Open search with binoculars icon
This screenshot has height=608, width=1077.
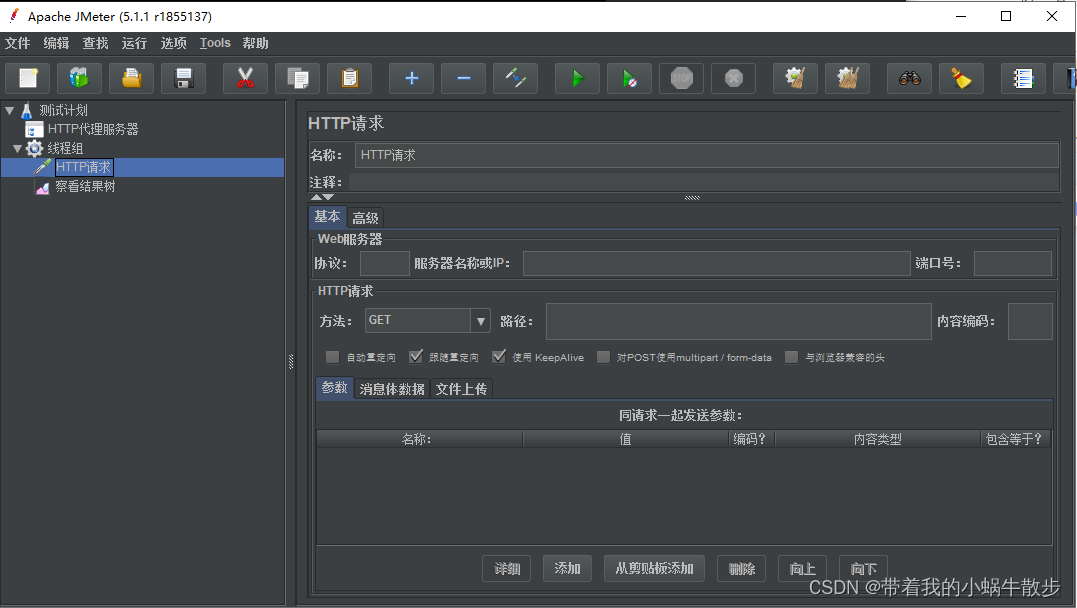coord(909,78)
